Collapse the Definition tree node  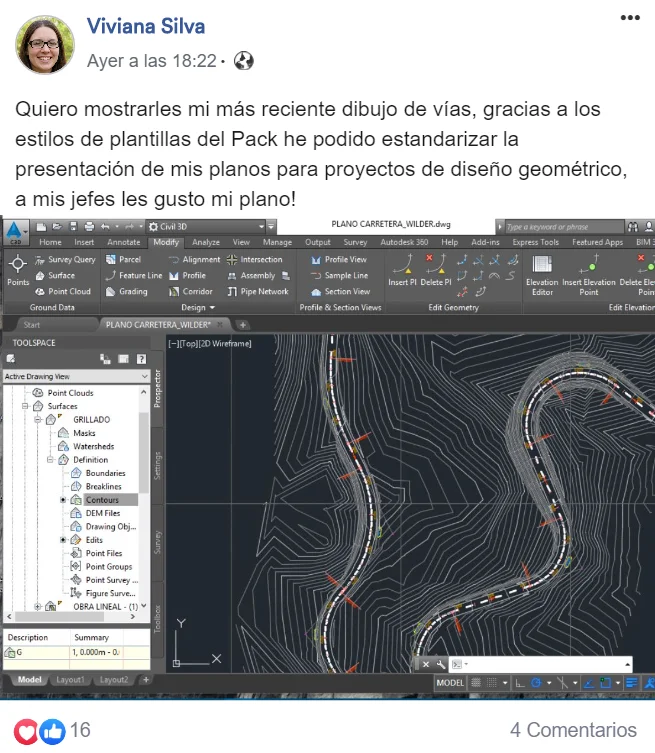click(50, 460)
